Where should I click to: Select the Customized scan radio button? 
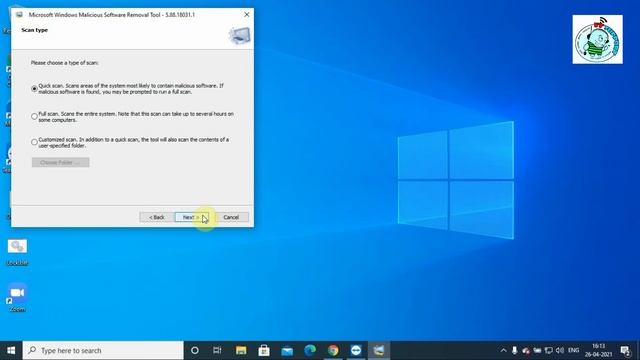click(34, 142)
